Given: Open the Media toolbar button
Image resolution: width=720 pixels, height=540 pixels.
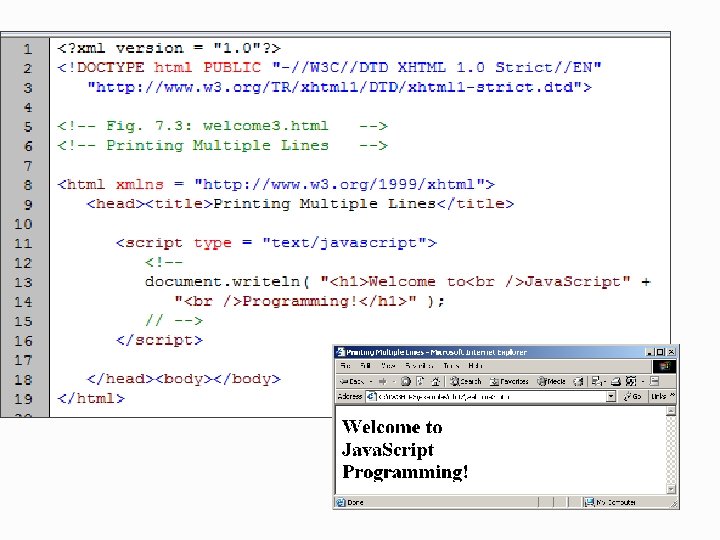Looking at the screenshot, I should coord(551,382).
